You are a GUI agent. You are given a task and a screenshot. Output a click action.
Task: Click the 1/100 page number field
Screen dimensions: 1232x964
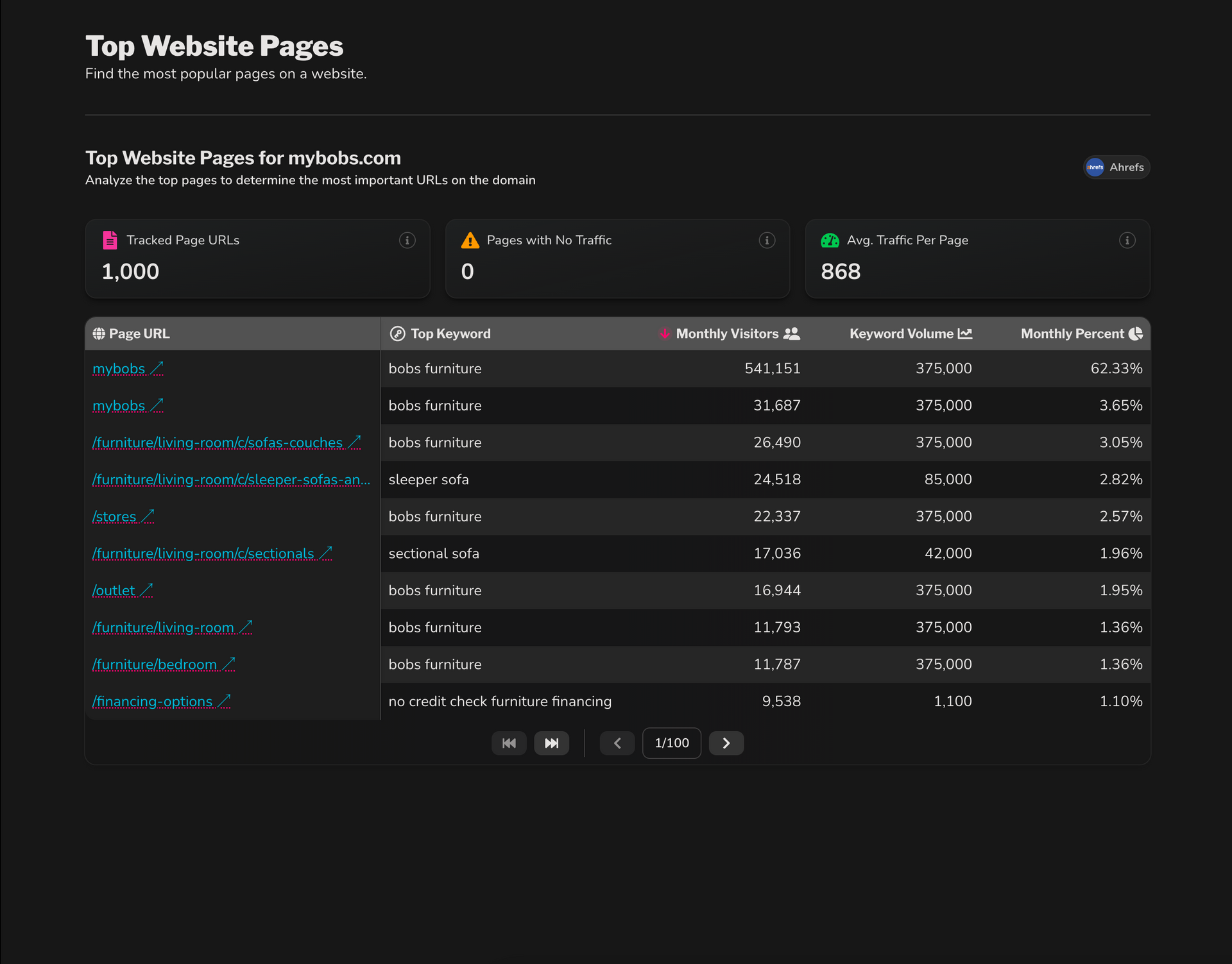point(672,743)
